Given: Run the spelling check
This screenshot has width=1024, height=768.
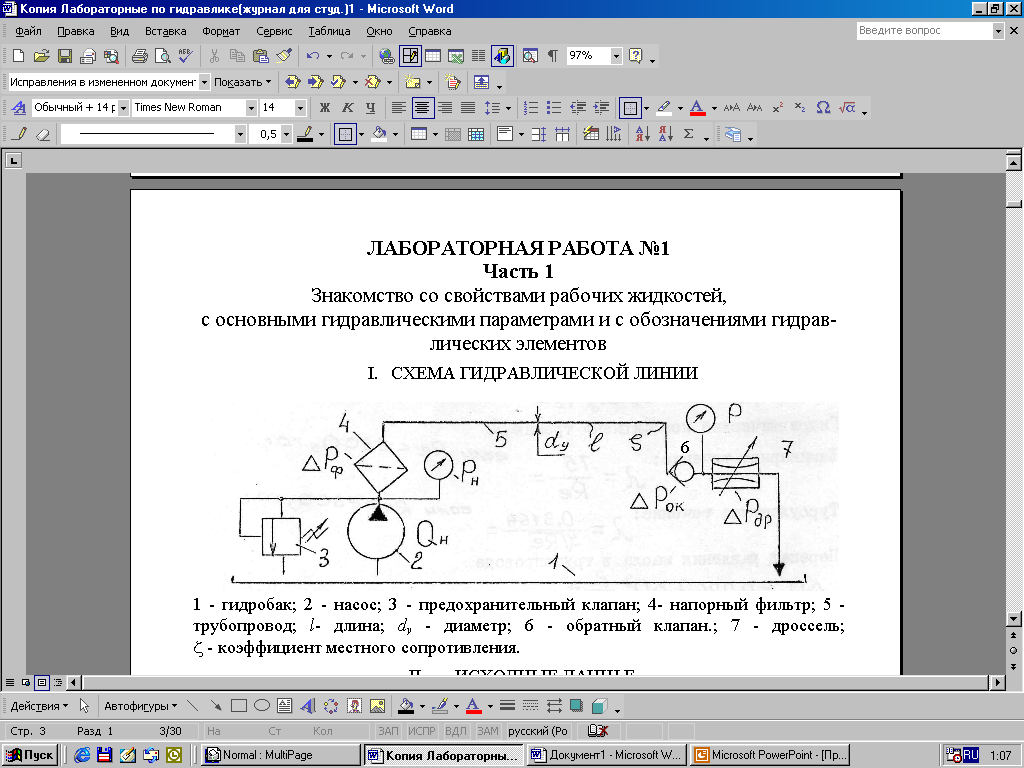Looking at the screenshot, I should point(185,56).
